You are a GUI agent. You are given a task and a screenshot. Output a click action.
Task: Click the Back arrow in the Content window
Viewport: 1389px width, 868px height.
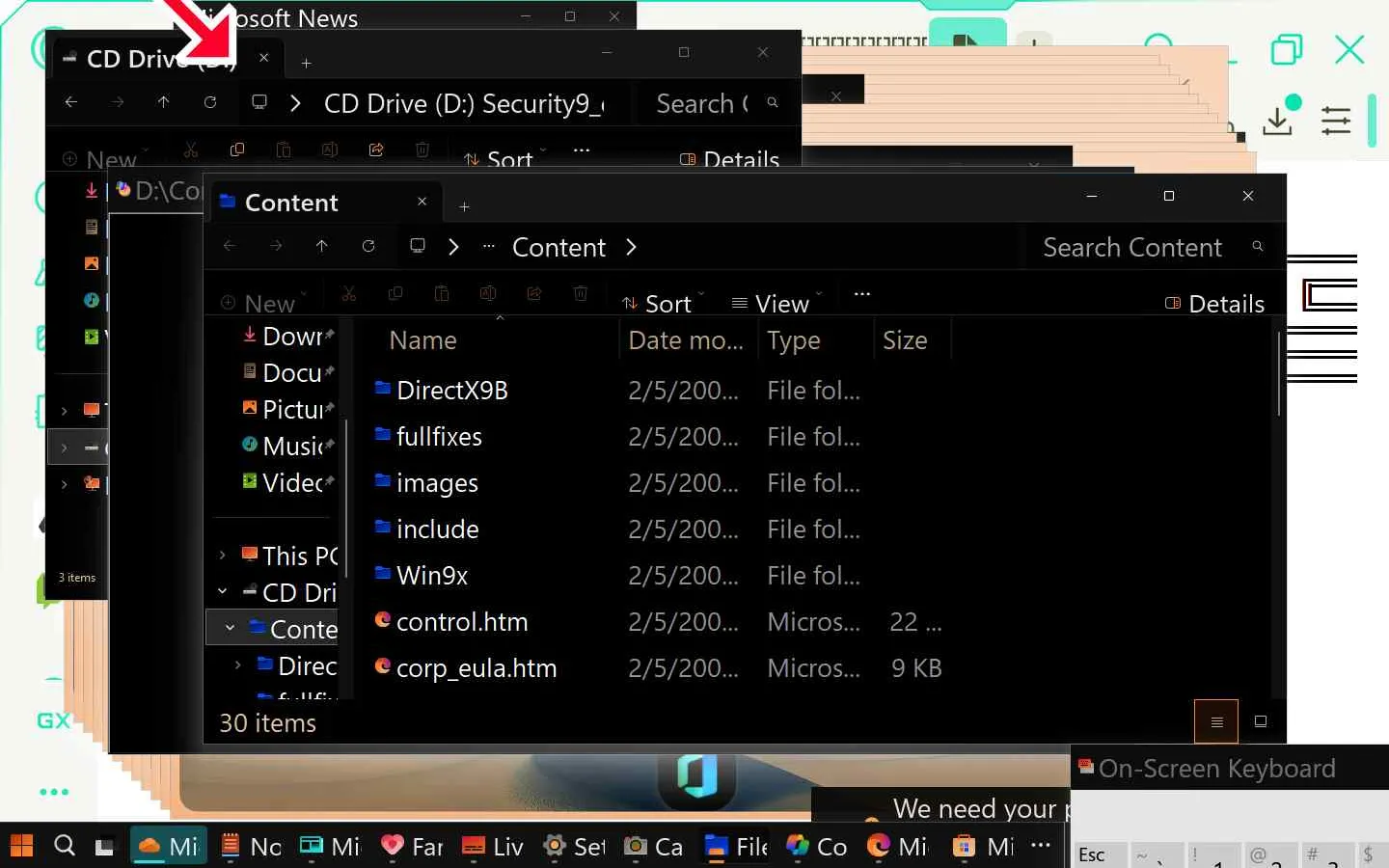click(x=230, y=246)
